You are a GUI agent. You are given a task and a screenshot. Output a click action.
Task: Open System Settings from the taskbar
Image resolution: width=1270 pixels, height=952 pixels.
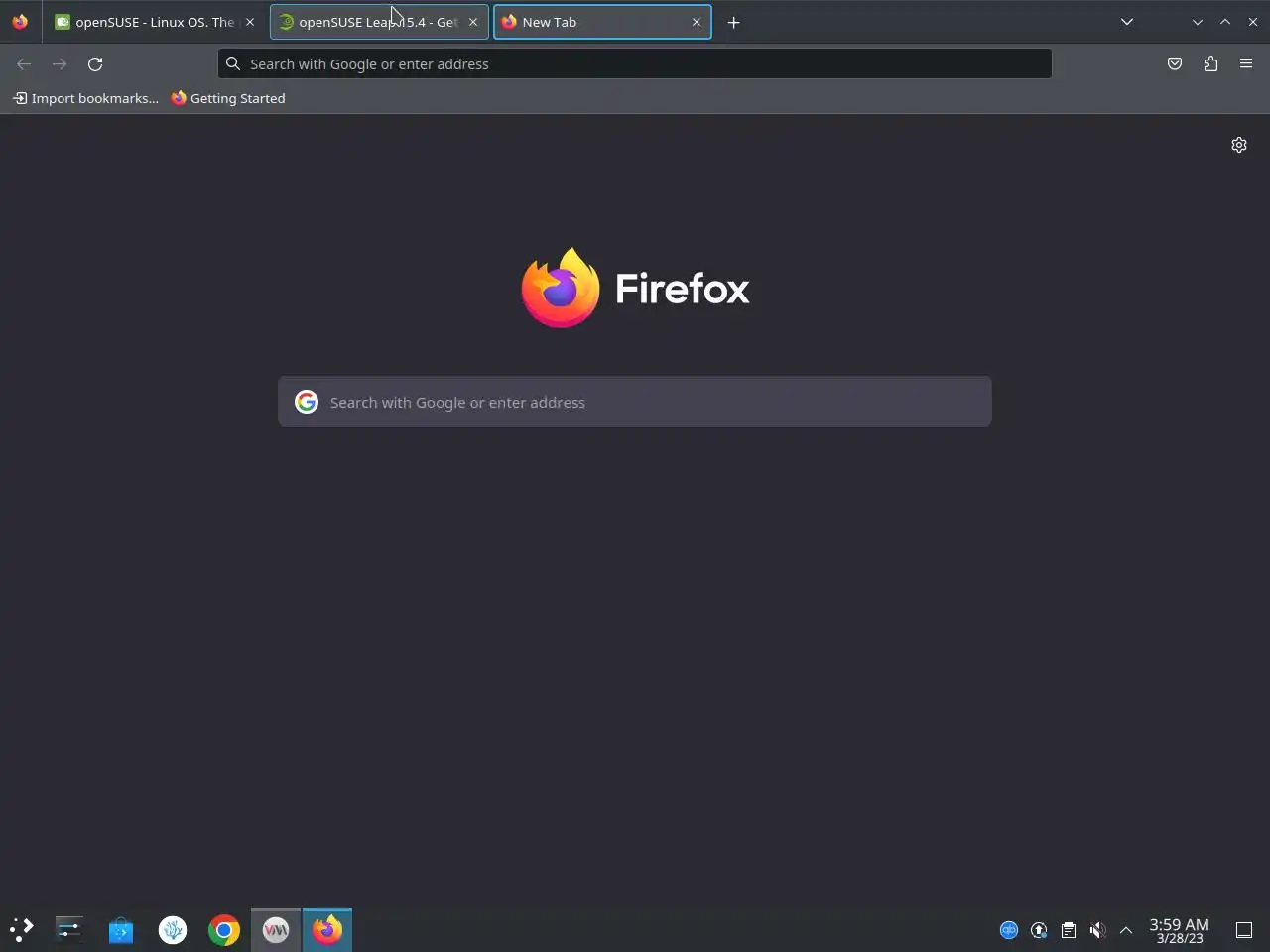coord(69,929)
